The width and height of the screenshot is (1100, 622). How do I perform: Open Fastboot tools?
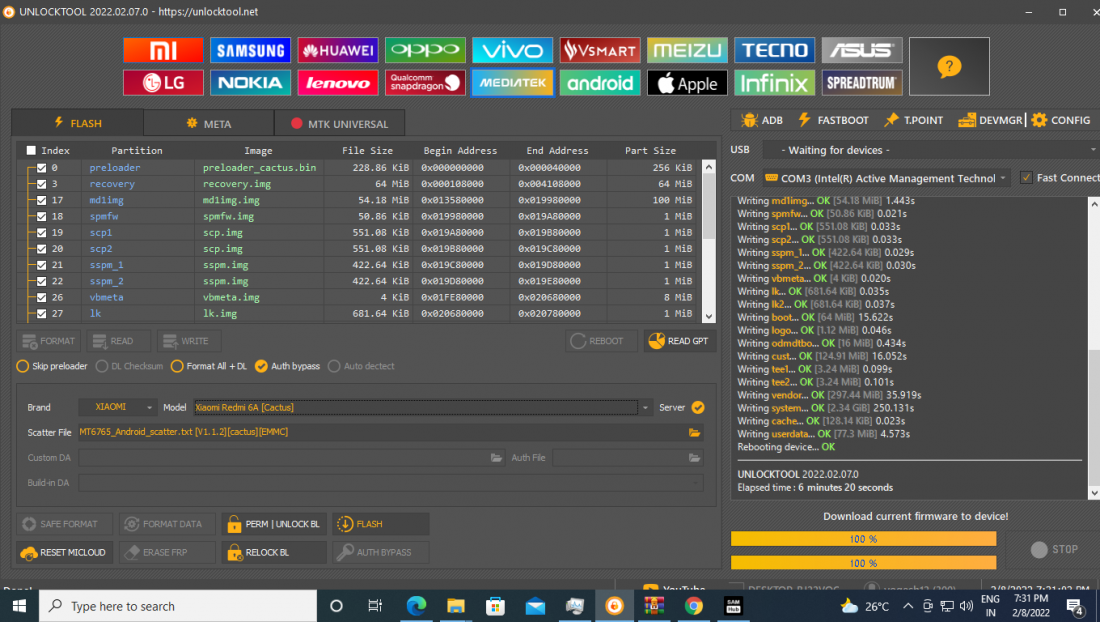tap(833, 121)
